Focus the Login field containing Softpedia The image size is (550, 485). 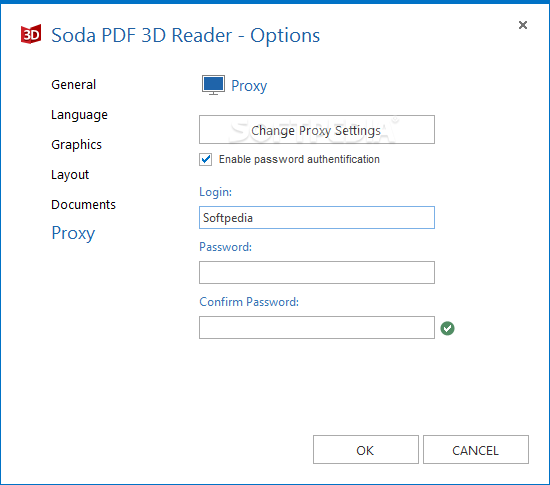(x=317, y=218)
